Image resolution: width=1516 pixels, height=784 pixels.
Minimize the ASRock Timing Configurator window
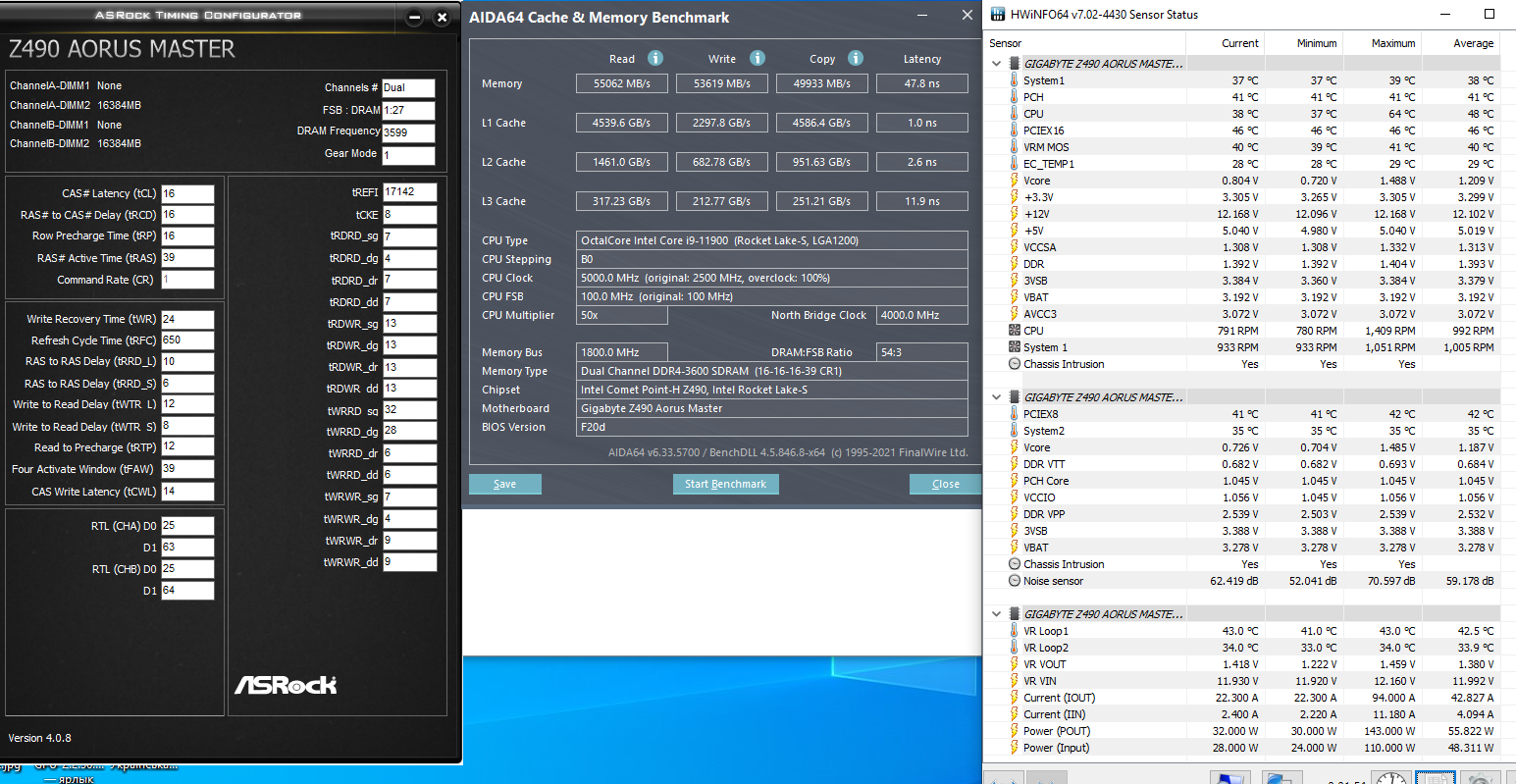point(414,18)
